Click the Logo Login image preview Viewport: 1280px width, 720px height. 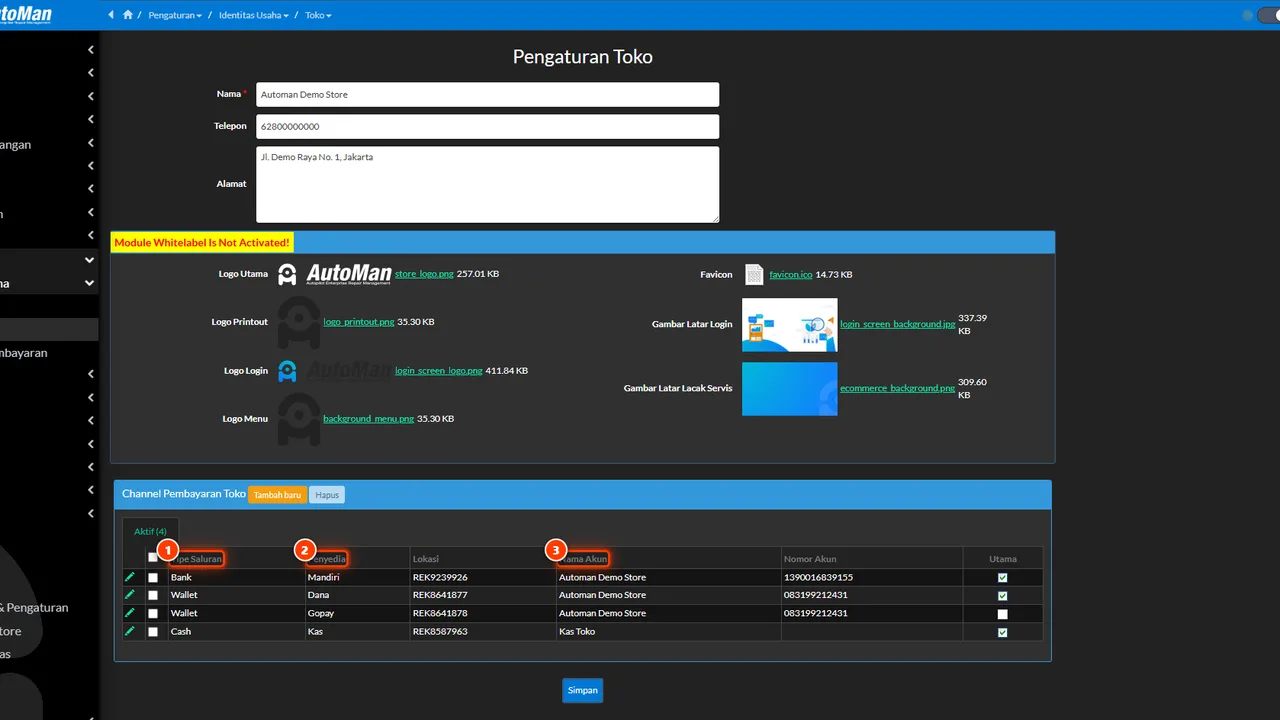click(x=334, y=371)
